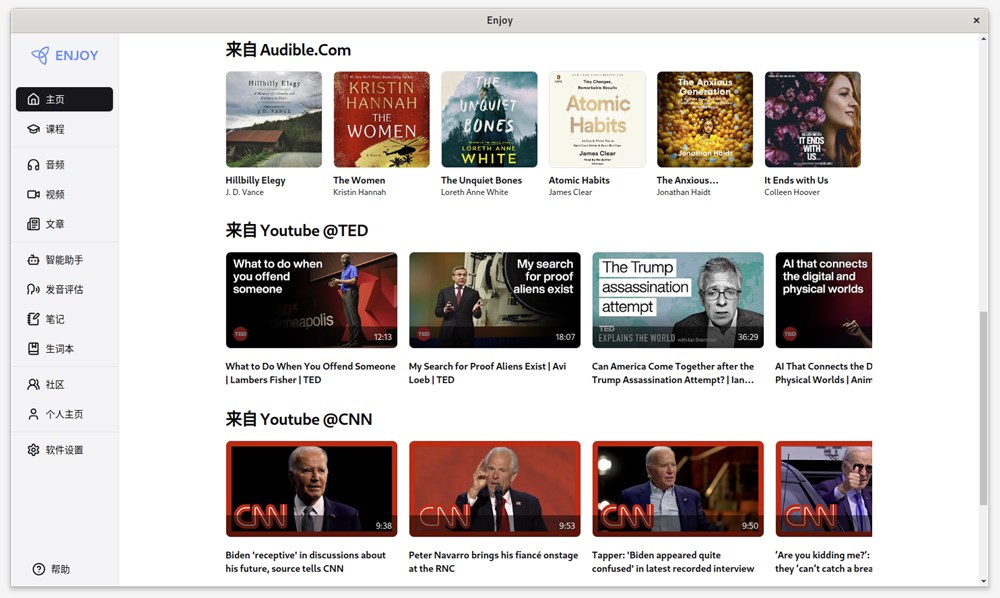The image size is (1000, 598).
Task: Switch to the 视频 section label
Action: pyautogui.click(x=55, y=194)
